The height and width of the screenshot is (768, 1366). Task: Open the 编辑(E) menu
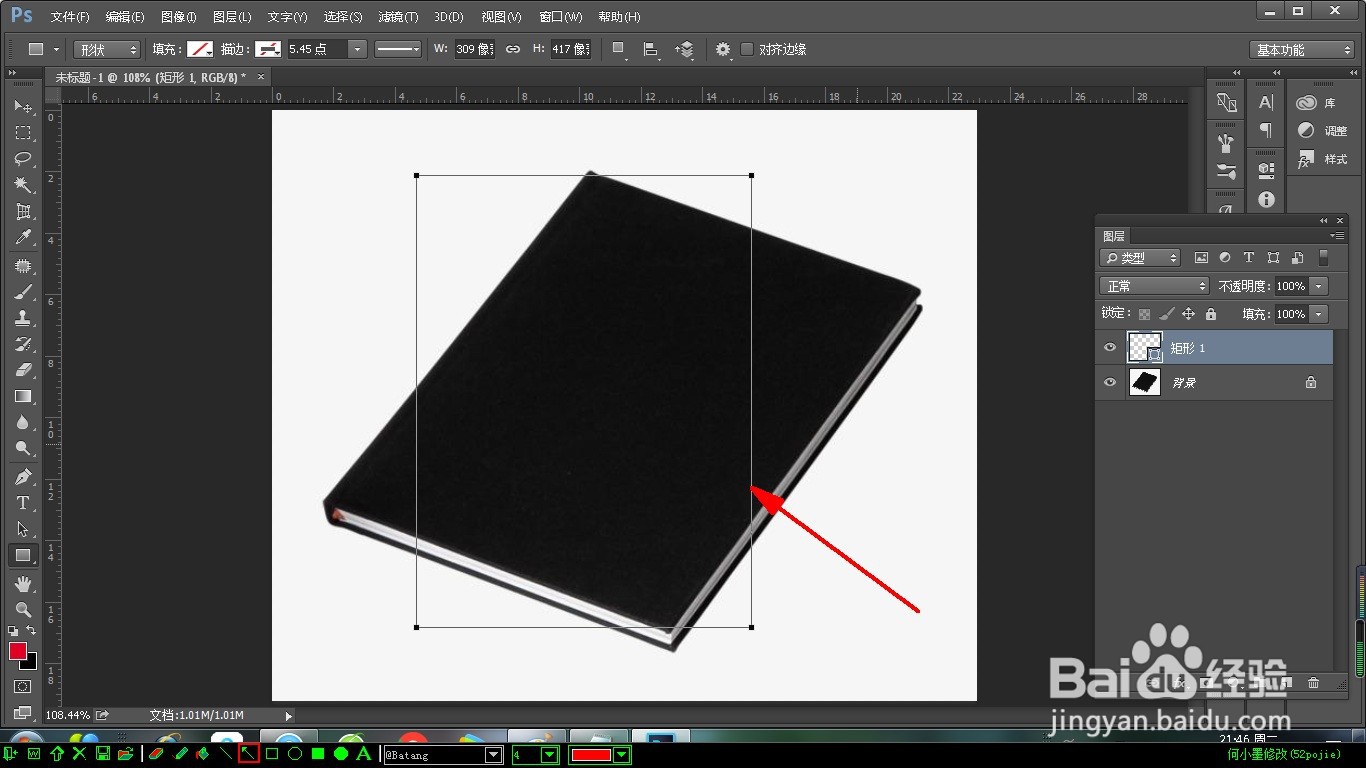[125, 17]
